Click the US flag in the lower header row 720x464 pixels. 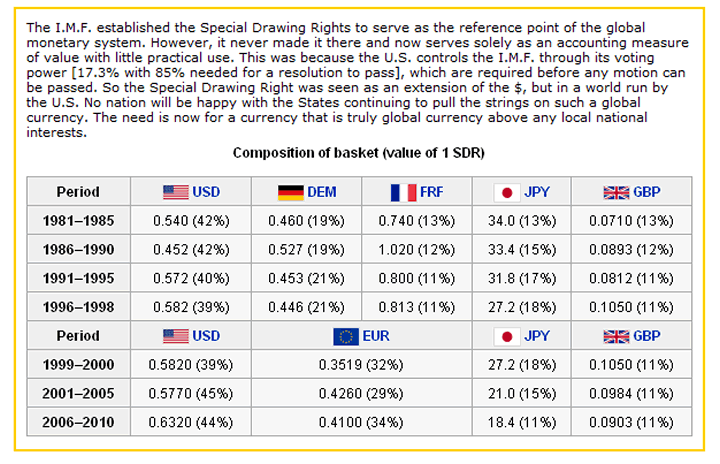point(175,336)
